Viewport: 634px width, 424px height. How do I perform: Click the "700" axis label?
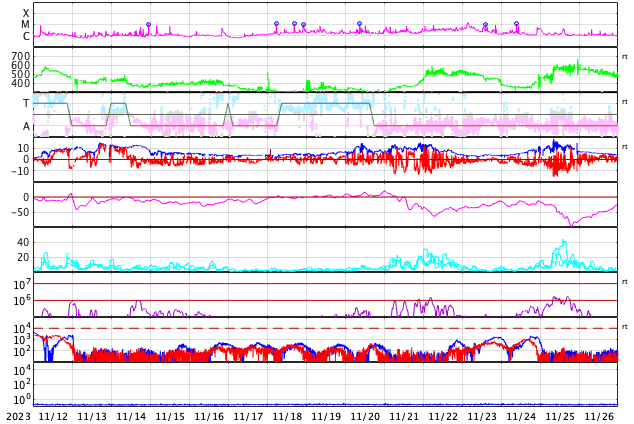click(x=21, y=56)
